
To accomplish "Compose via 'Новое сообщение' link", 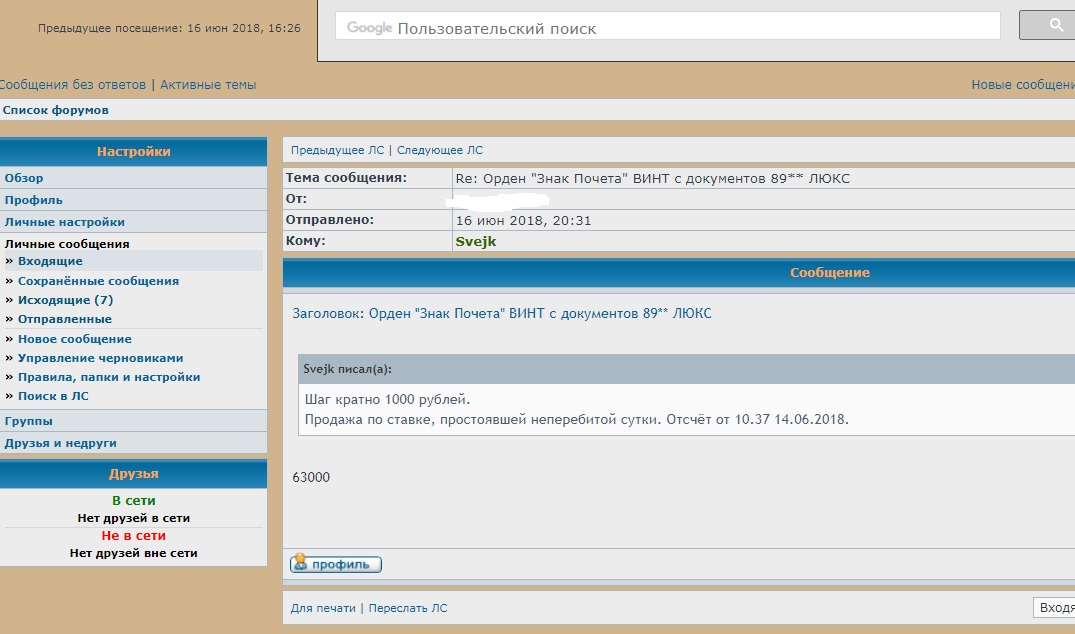I will tap(75, 339).
